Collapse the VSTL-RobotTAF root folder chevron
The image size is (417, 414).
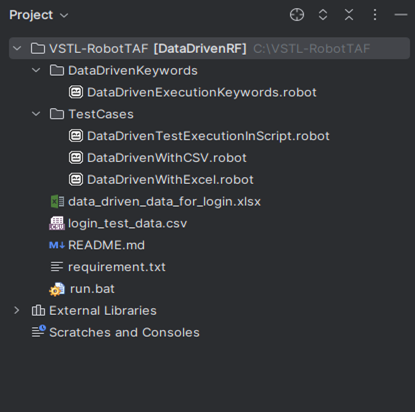(17, 49)
